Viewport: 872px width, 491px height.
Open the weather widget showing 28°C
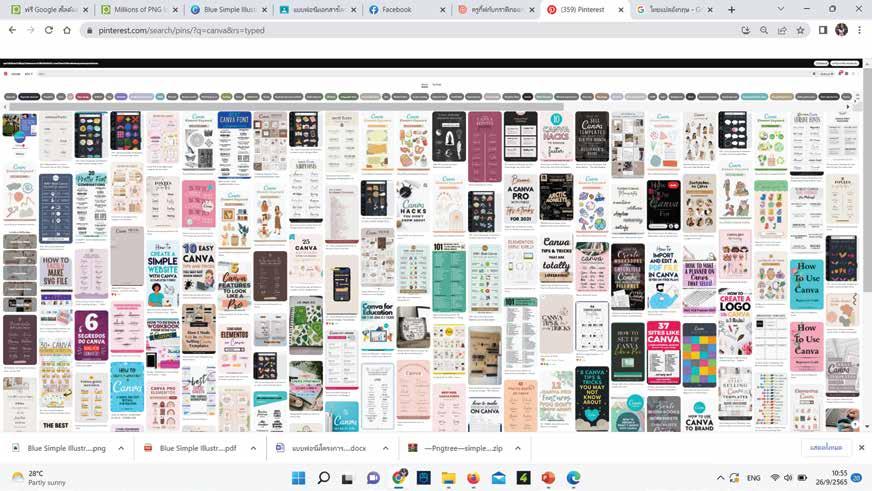coord(38,478)
